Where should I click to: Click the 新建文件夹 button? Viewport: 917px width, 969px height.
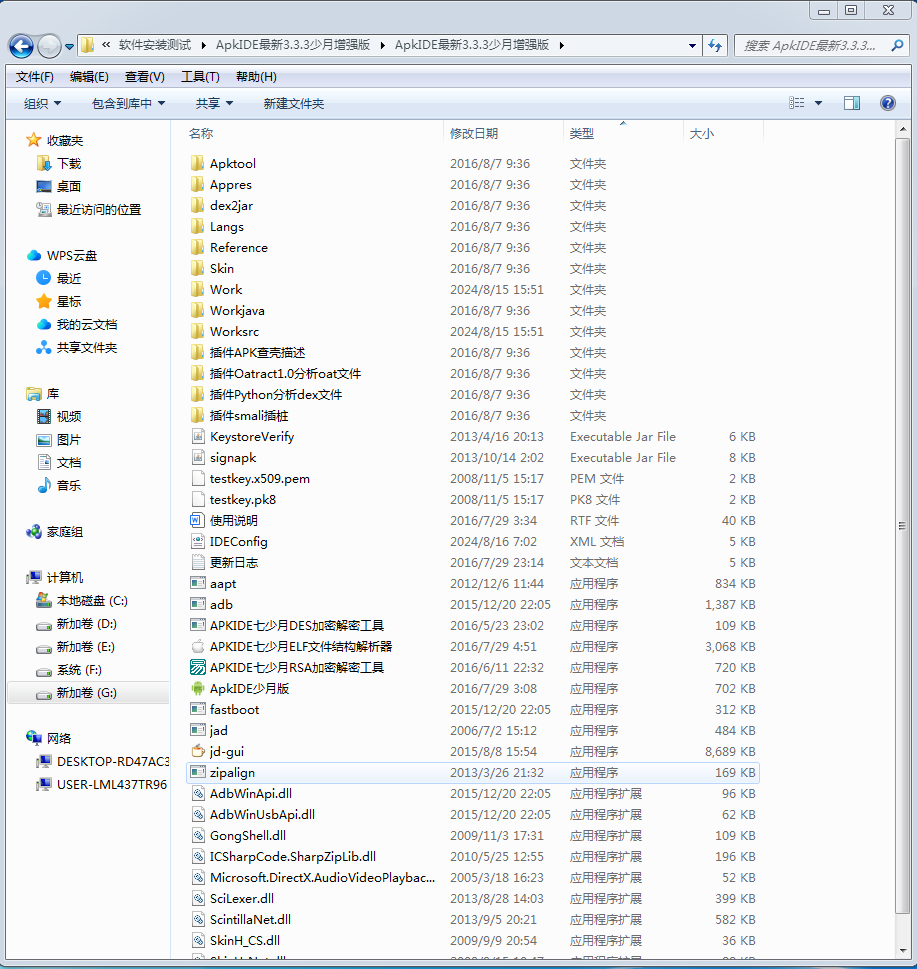coord(293,103)
